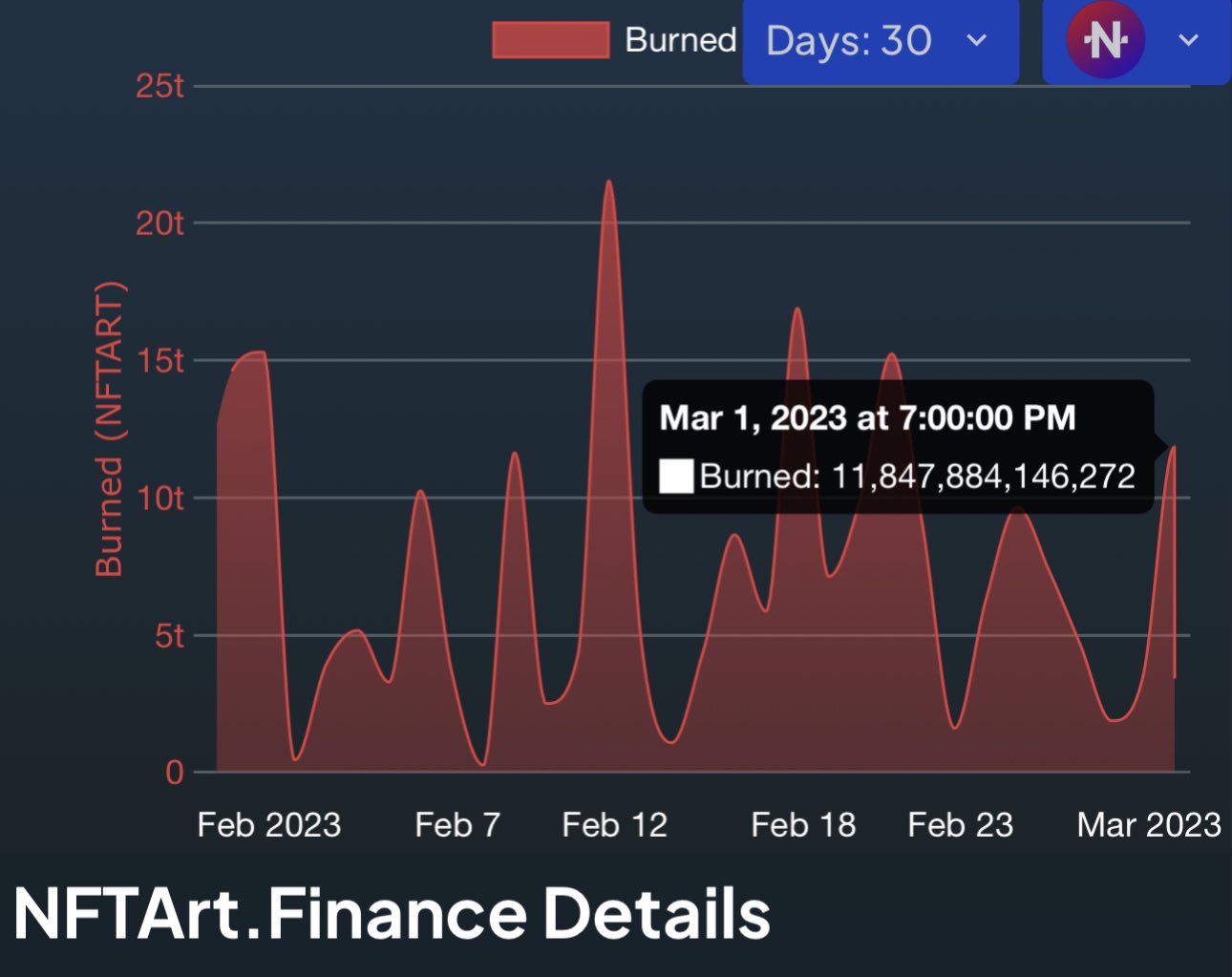Click the Burned legend label
The height and width of the screenshot is (977, 1232).
[680, 40]
